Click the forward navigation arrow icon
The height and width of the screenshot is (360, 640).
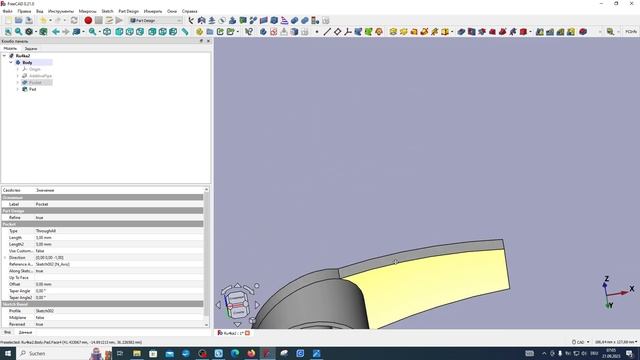tap(66, 31)
